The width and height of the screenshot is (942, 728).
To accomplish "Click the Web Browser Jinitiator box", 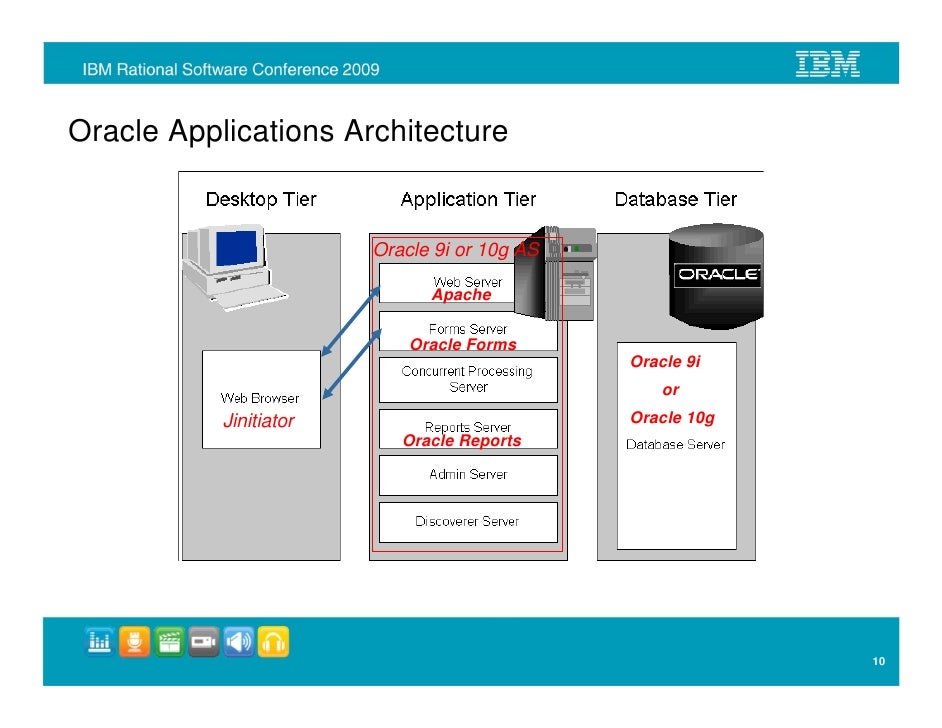I will (x=261, y=399).
